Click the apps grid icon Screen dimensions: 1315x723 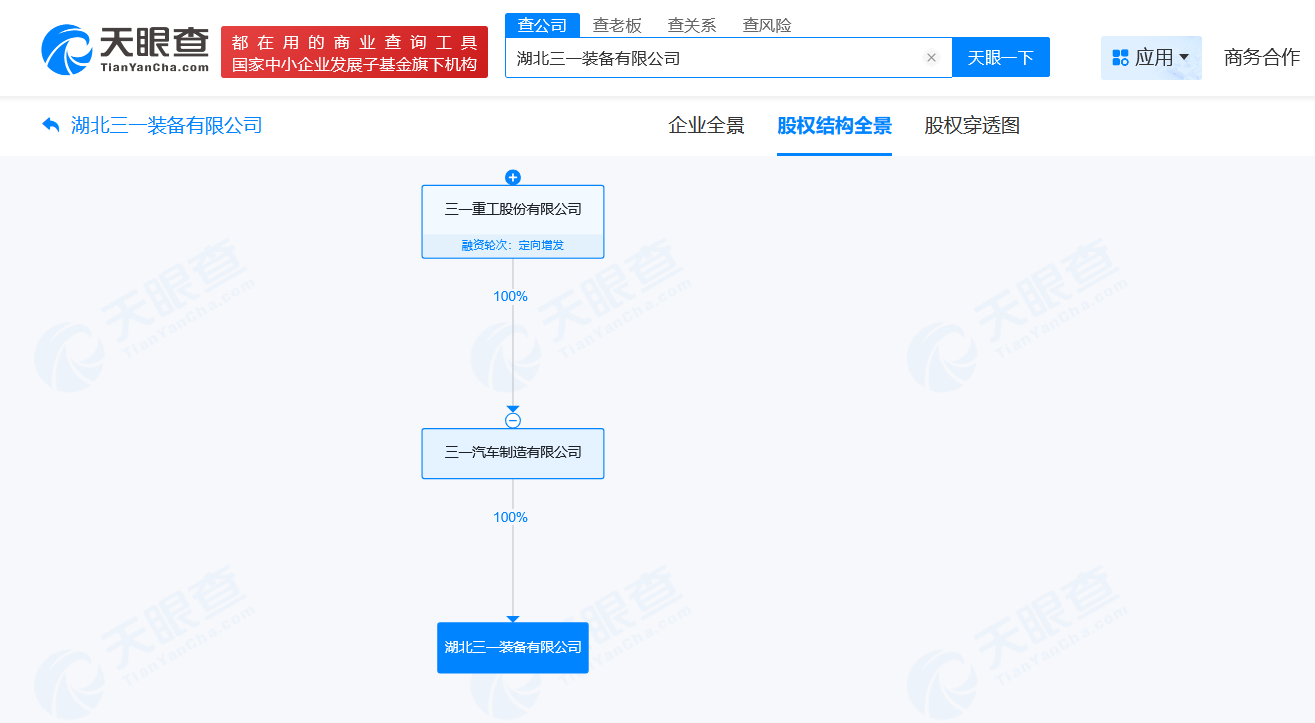[1120, 58]
